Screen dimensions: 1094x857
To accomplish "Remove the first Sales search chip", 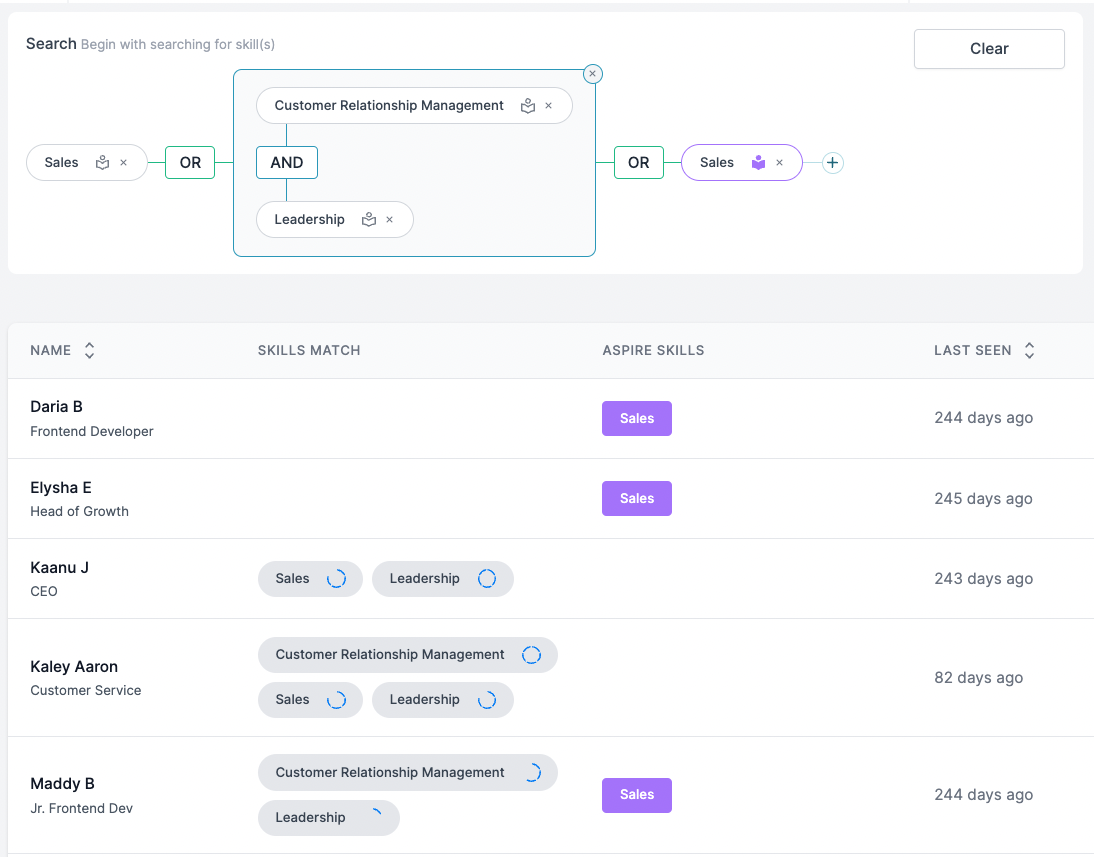I will click(123, 163).
